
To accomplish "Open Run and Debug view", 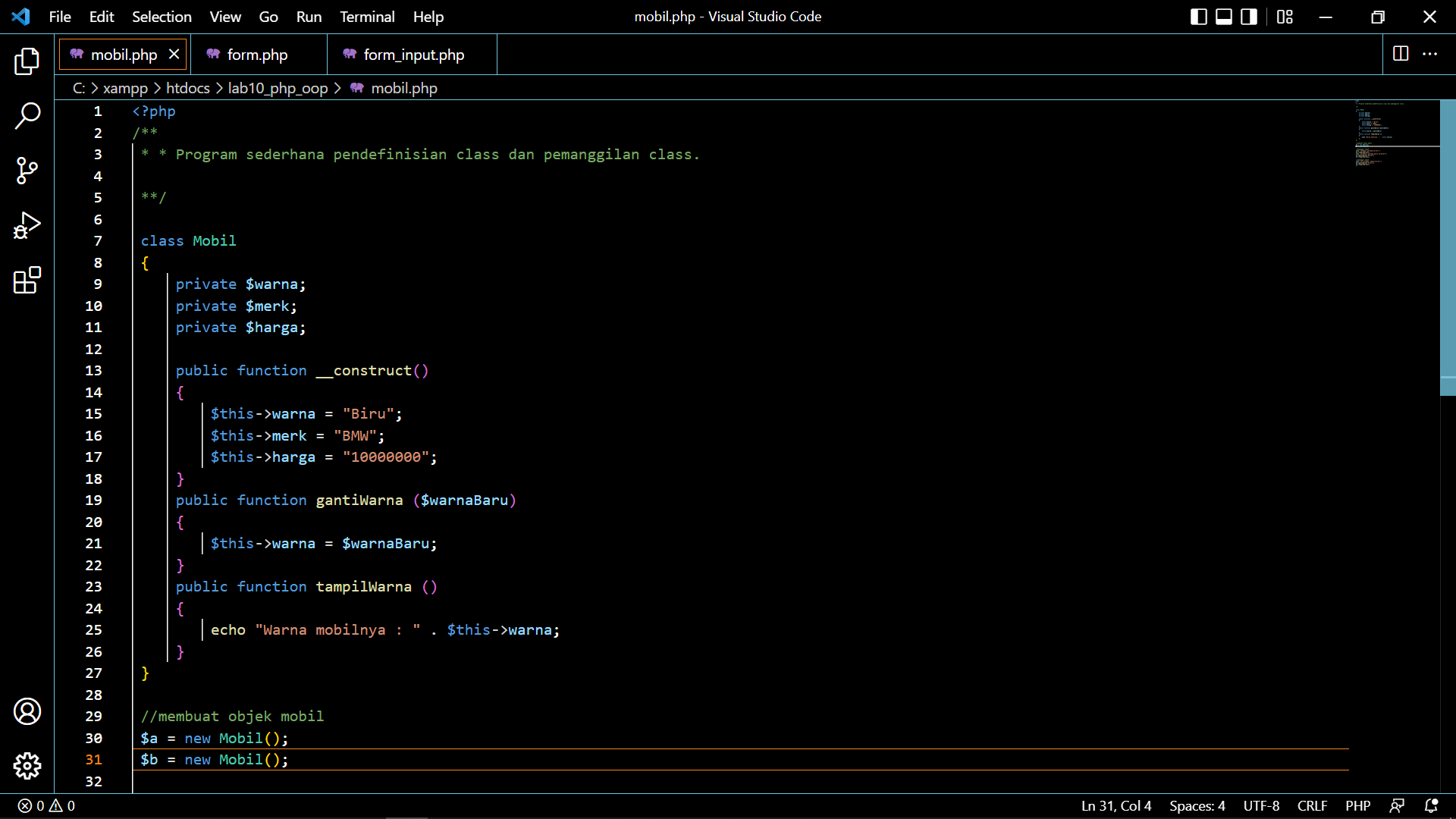I will (27, 225).
